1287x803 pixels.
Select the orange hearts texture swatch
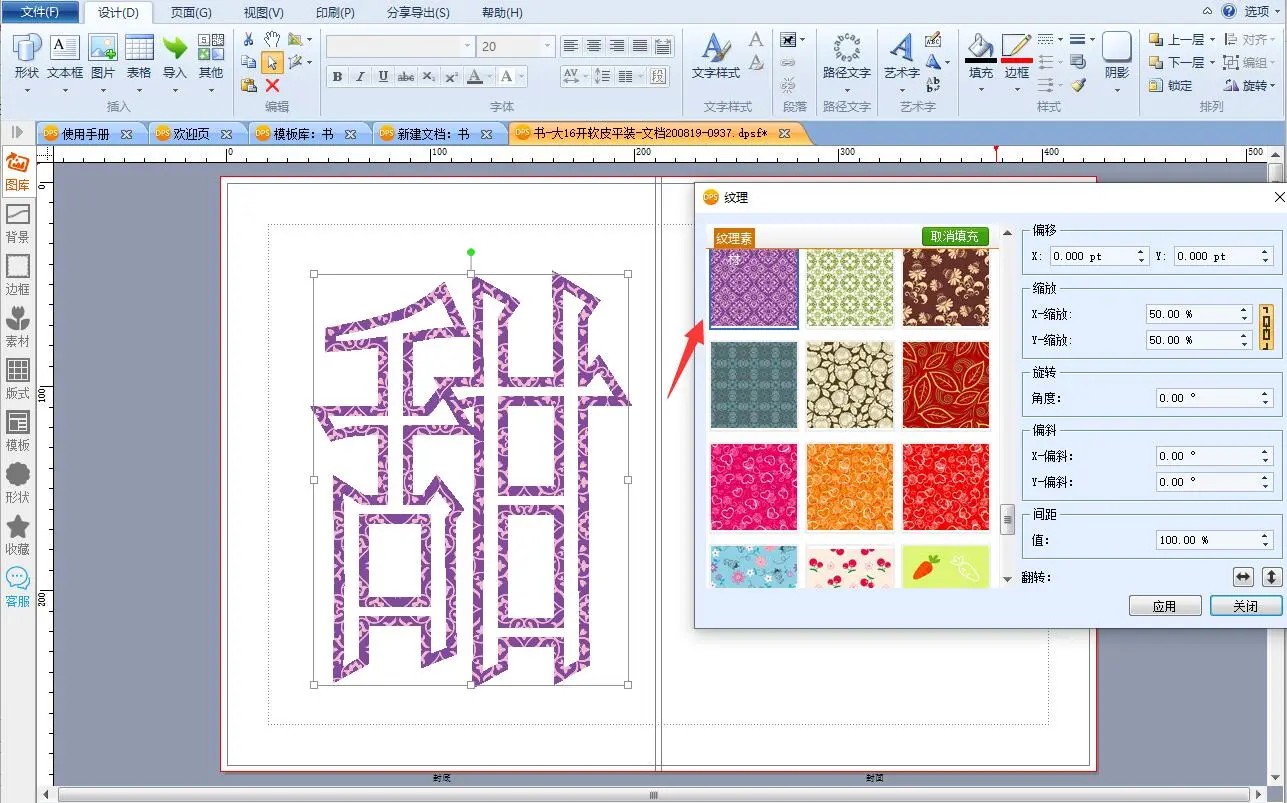tap(850, 487)
